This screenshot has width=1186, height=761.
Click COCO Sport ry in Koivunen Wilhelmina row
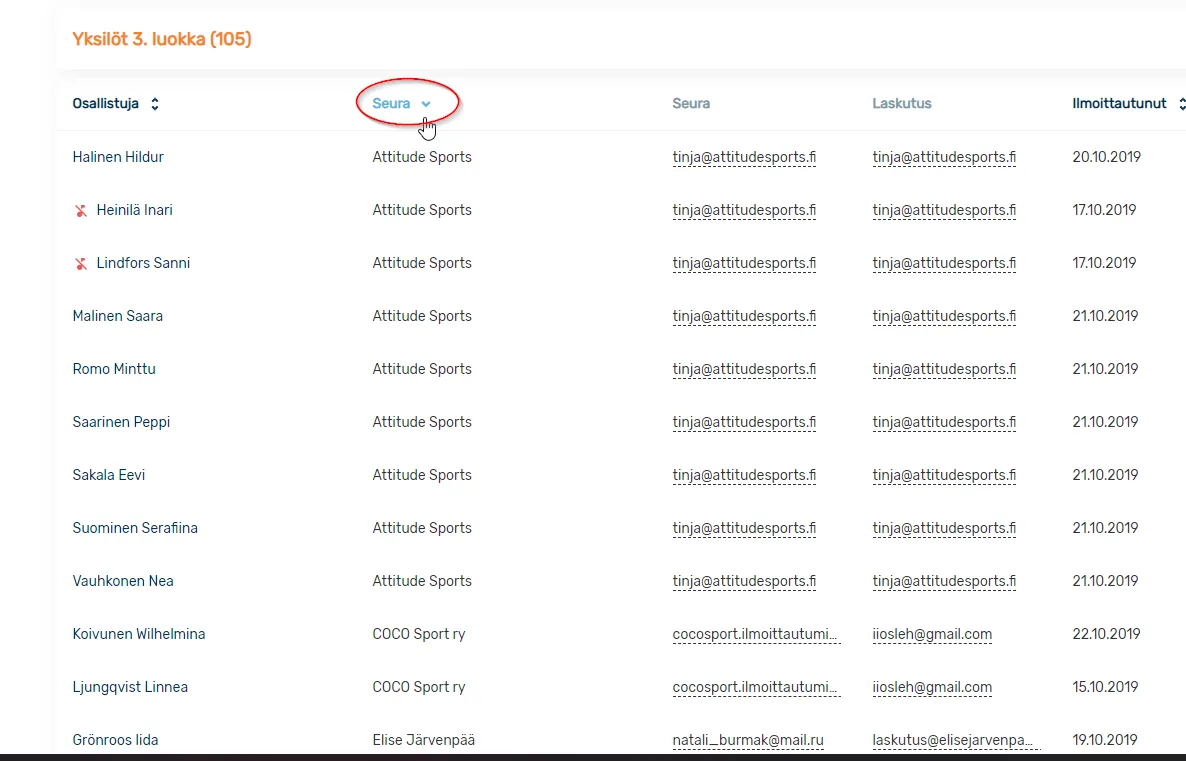tap(419, 634)
